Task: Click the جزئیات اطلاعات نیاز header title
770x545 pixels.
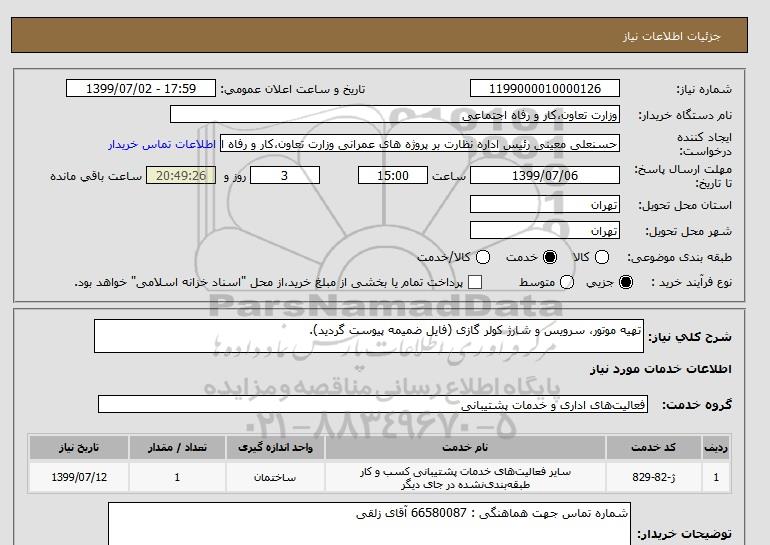Action: click(671, 36)
